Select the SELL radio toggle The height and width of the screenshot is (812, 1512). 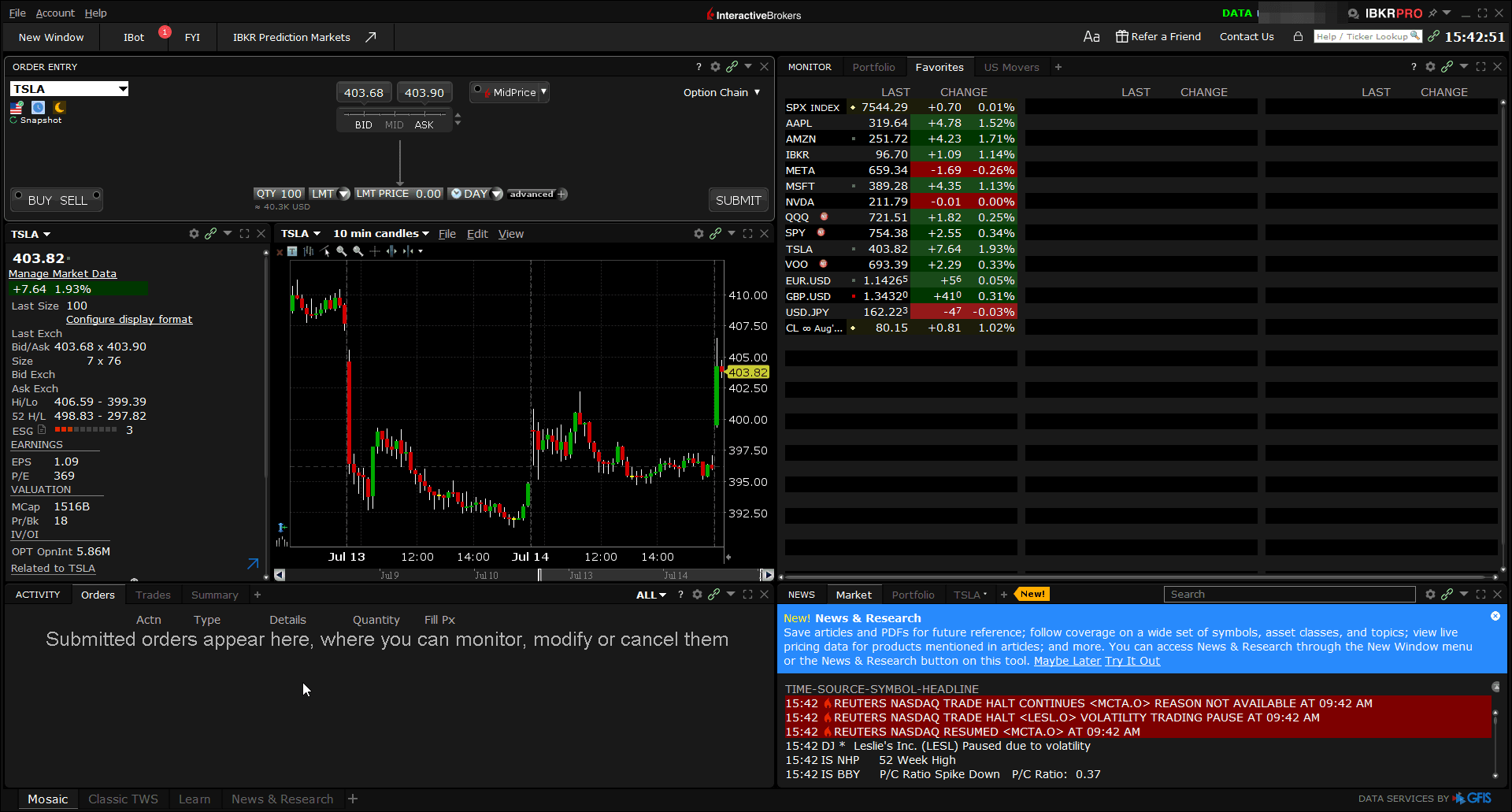pyautogui.click(x=96, y=195)
